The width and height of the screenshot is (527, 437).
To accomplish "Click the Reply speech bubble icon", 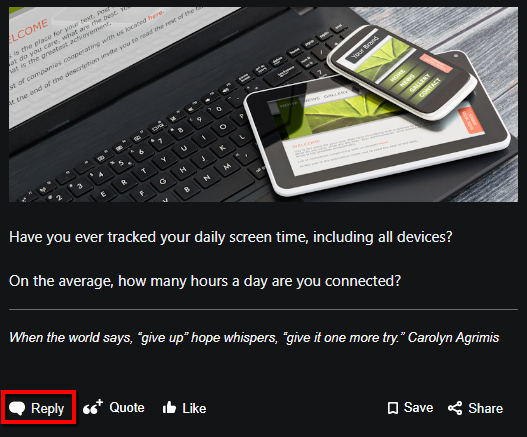I will (17, 408).
